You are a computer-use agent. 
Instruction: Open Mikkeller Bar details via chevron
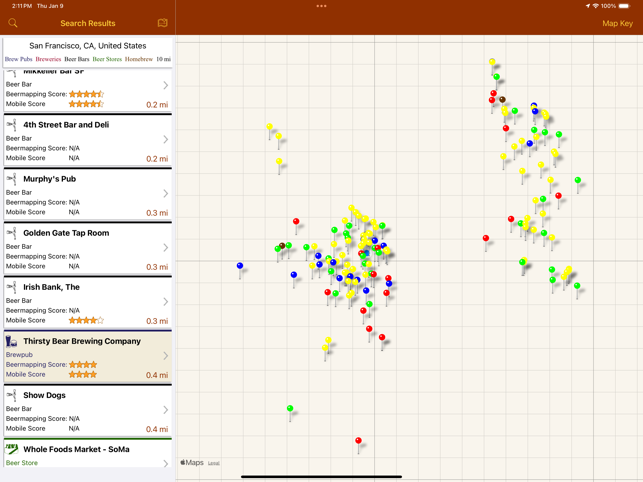pyautogui.click(x=165, y=86)
